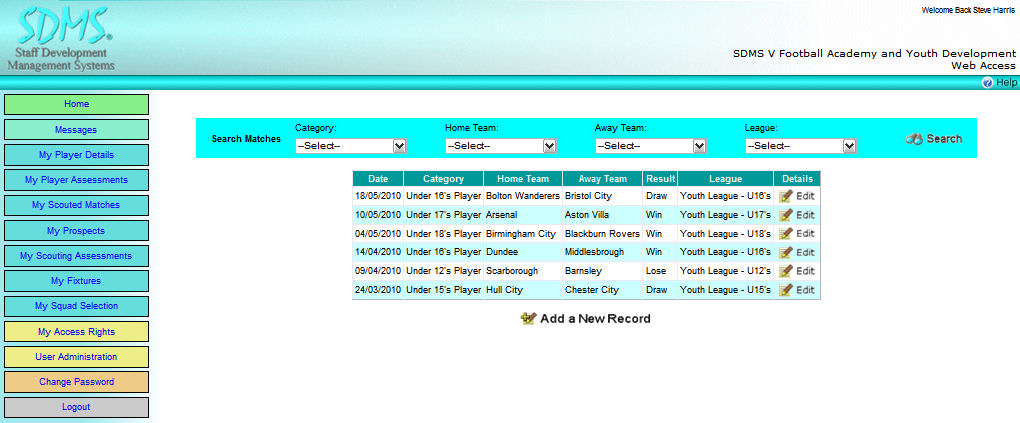Click the Search Matches label
Screen dimensions: 1020x423
pyautogui.click(x=247, y=139)
